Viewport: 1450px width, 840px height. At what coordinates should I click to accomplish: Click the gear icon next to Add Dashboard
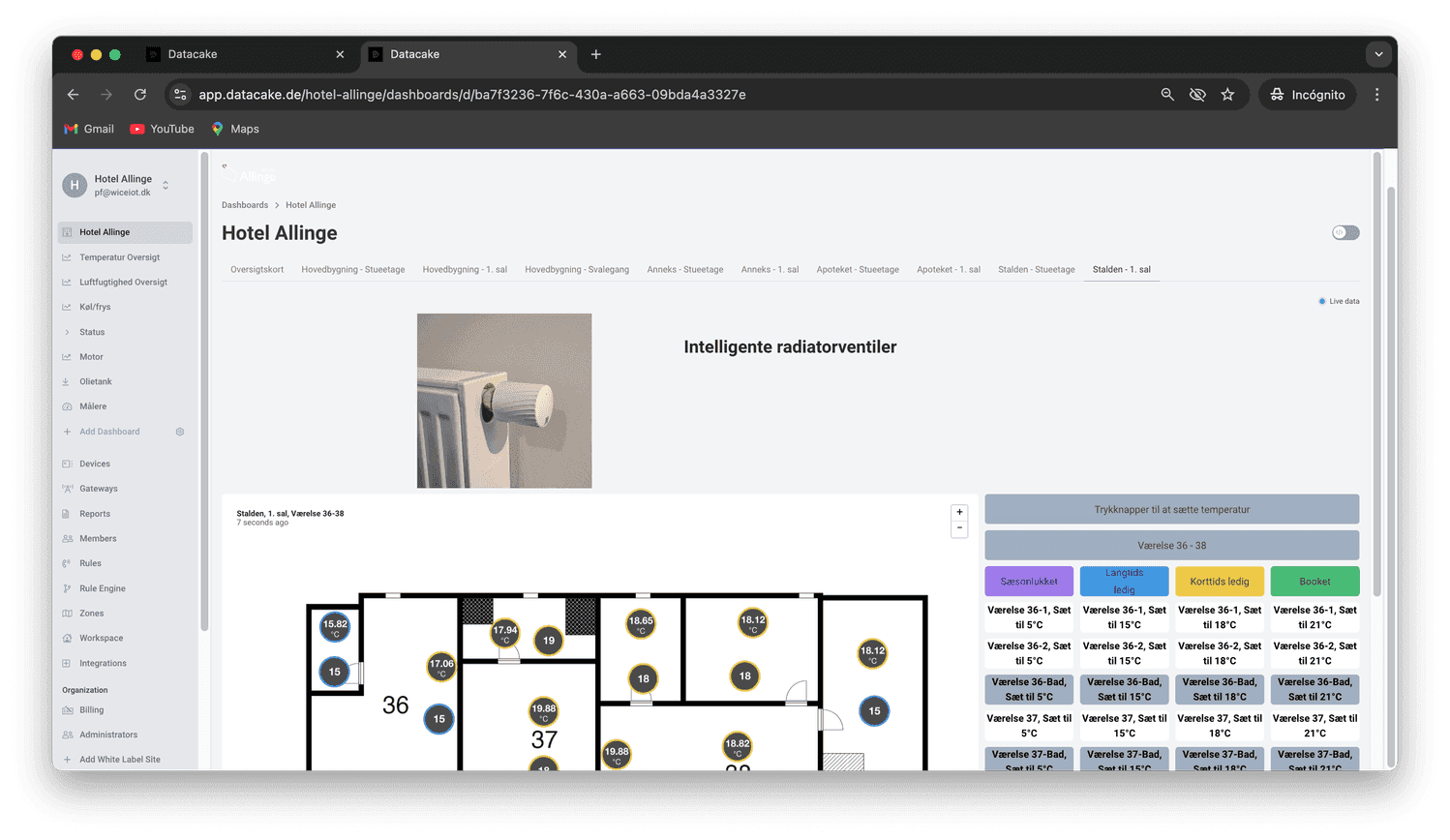[x=180, y=432]
